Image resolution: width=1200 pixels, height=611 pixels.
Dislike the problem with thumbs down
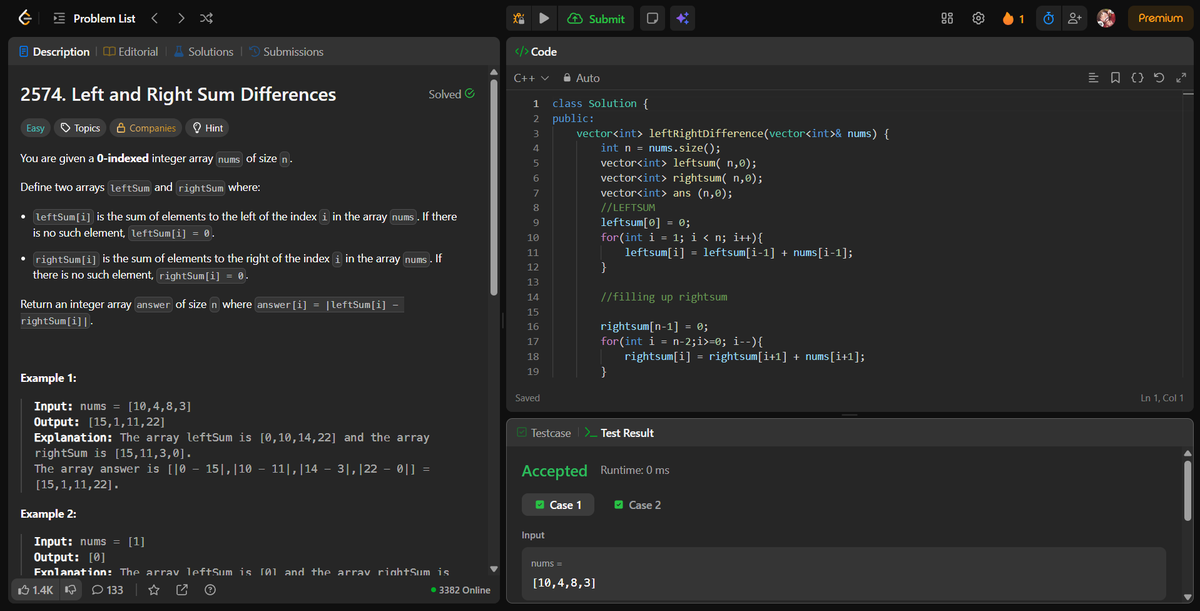pos(71,590)
